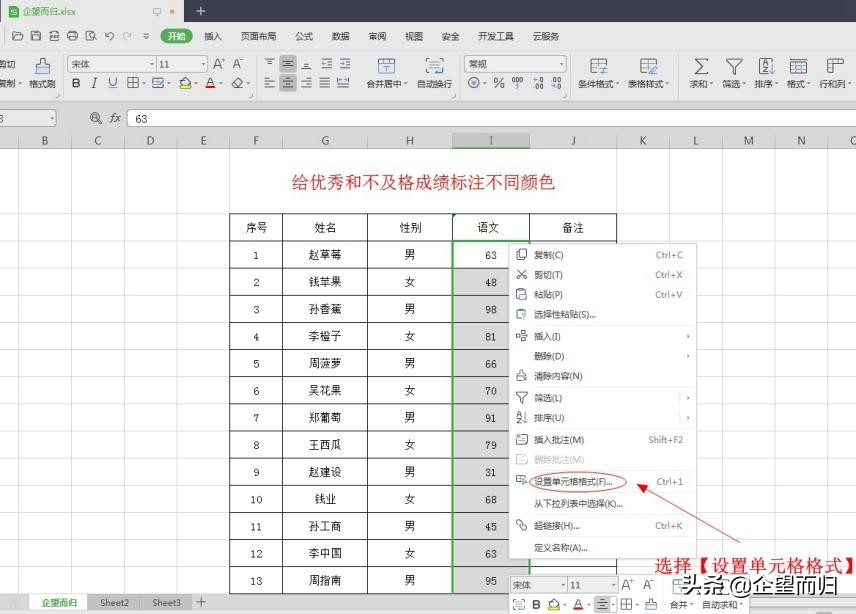Toggle align right in the ribbon

tap(306, 83)
